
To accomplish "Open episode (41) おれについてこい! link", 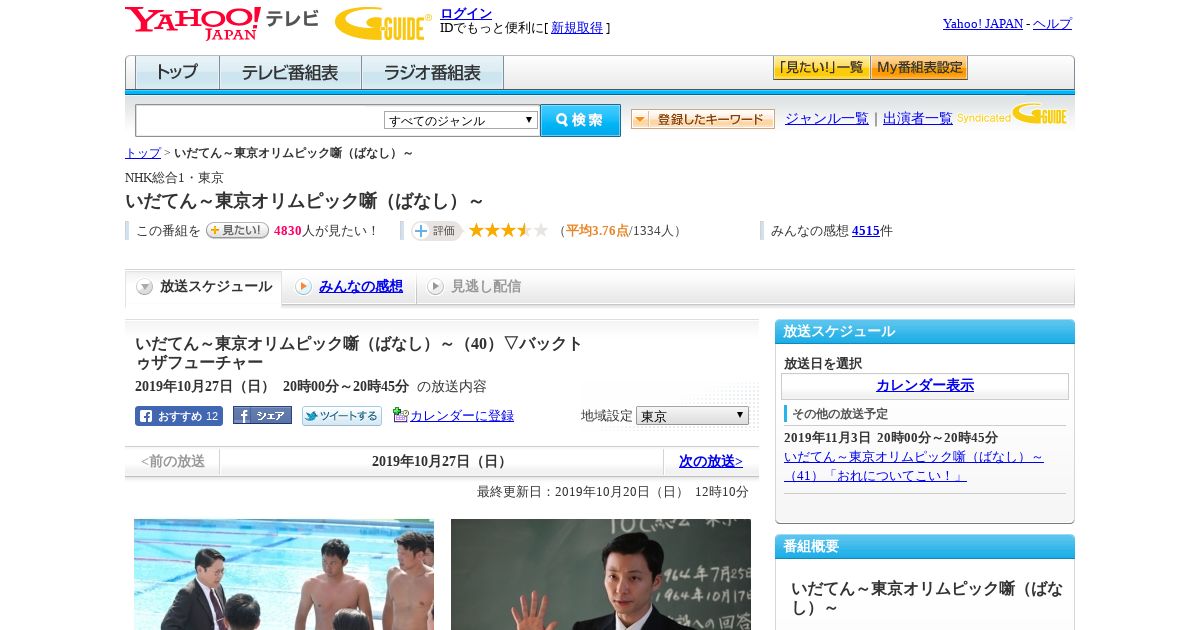I will (x=914, y=466).
